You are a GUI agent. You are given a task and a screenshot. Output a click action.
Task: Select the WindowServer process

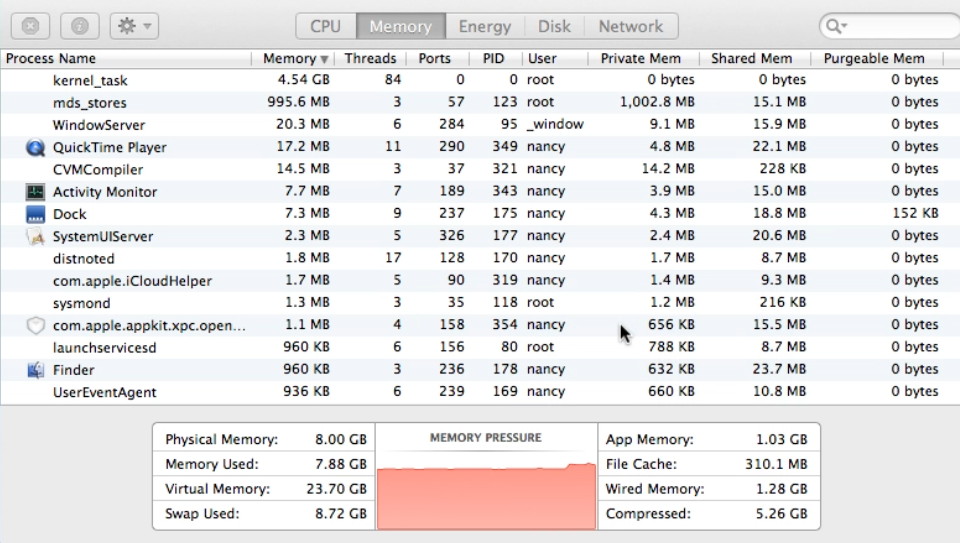tap(99, 125)
